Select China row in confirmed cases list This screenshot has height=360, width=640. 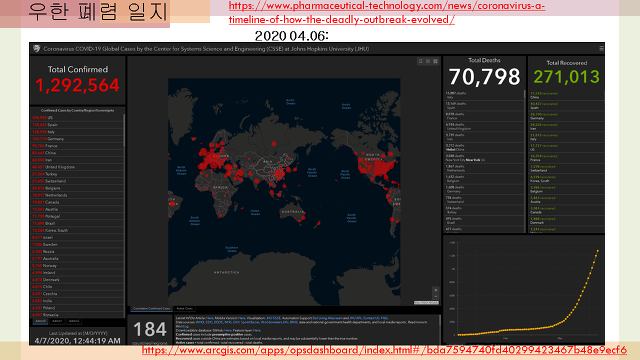click(x=77, y=153)
